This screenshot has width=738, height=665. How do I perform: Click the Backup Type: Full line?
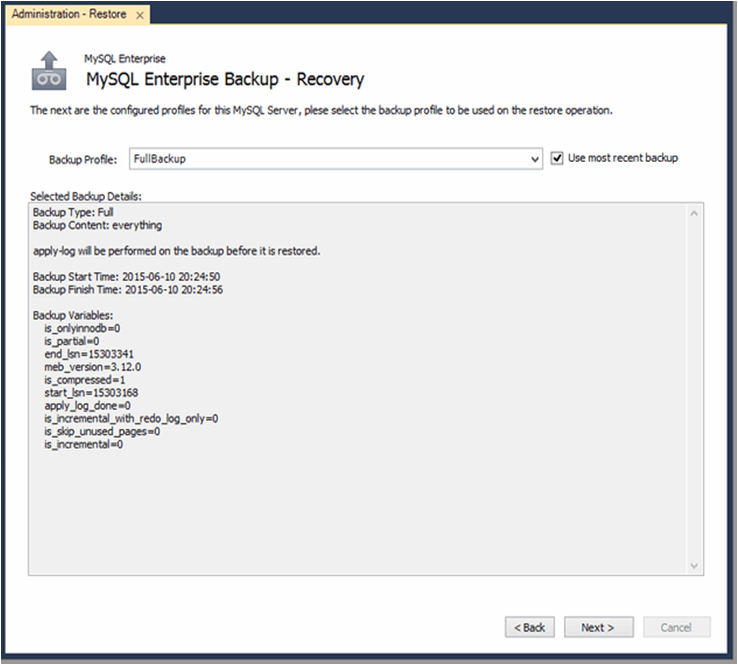[x=73, y=213]
